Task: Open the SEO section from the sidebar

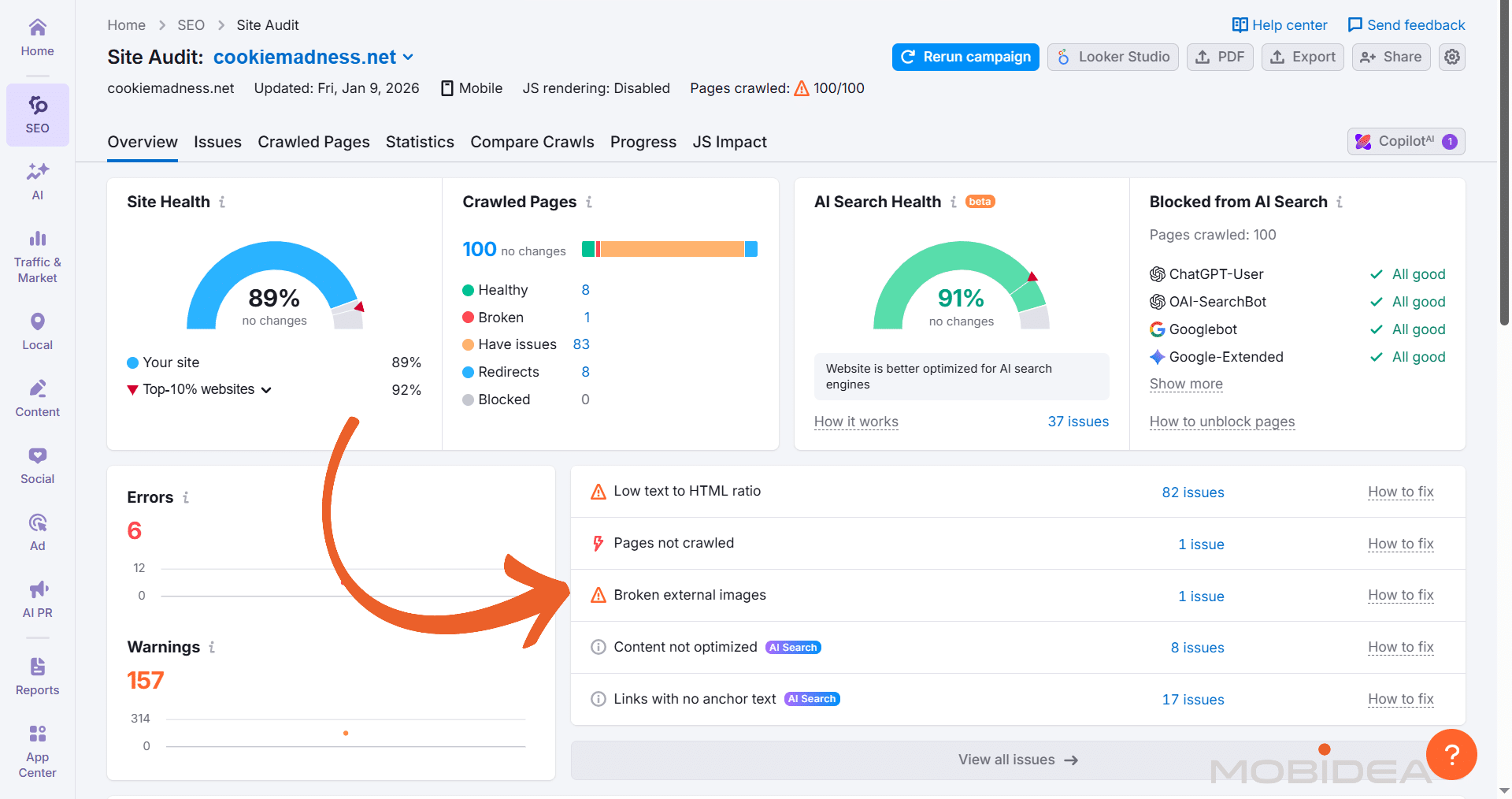Action: coord(37,113)
